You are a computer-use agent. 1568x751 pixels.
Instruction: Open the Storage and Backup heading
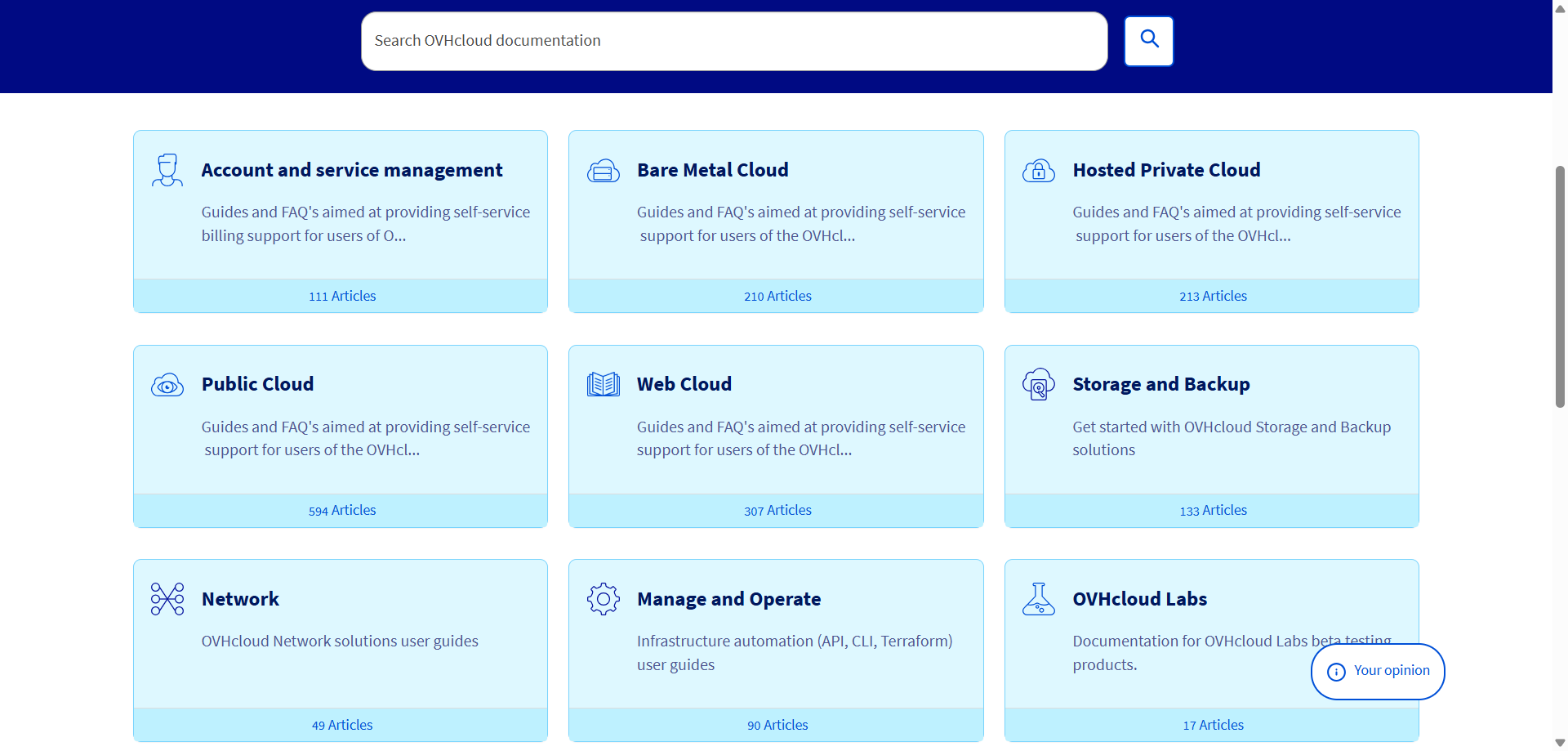tap(1161, 384)
